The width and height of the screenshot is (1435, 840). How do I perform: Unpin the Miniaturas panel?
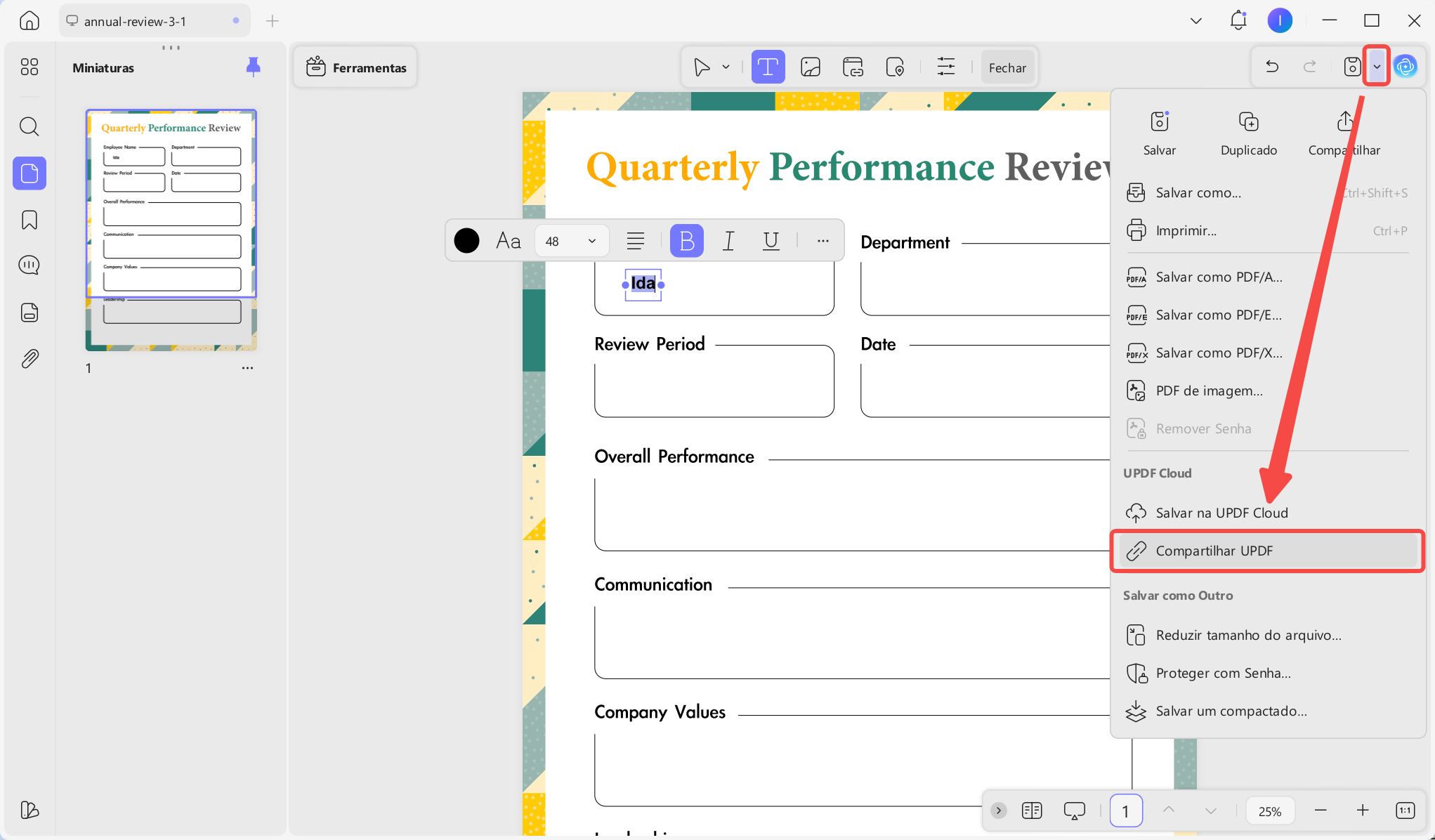pos(254,67)
